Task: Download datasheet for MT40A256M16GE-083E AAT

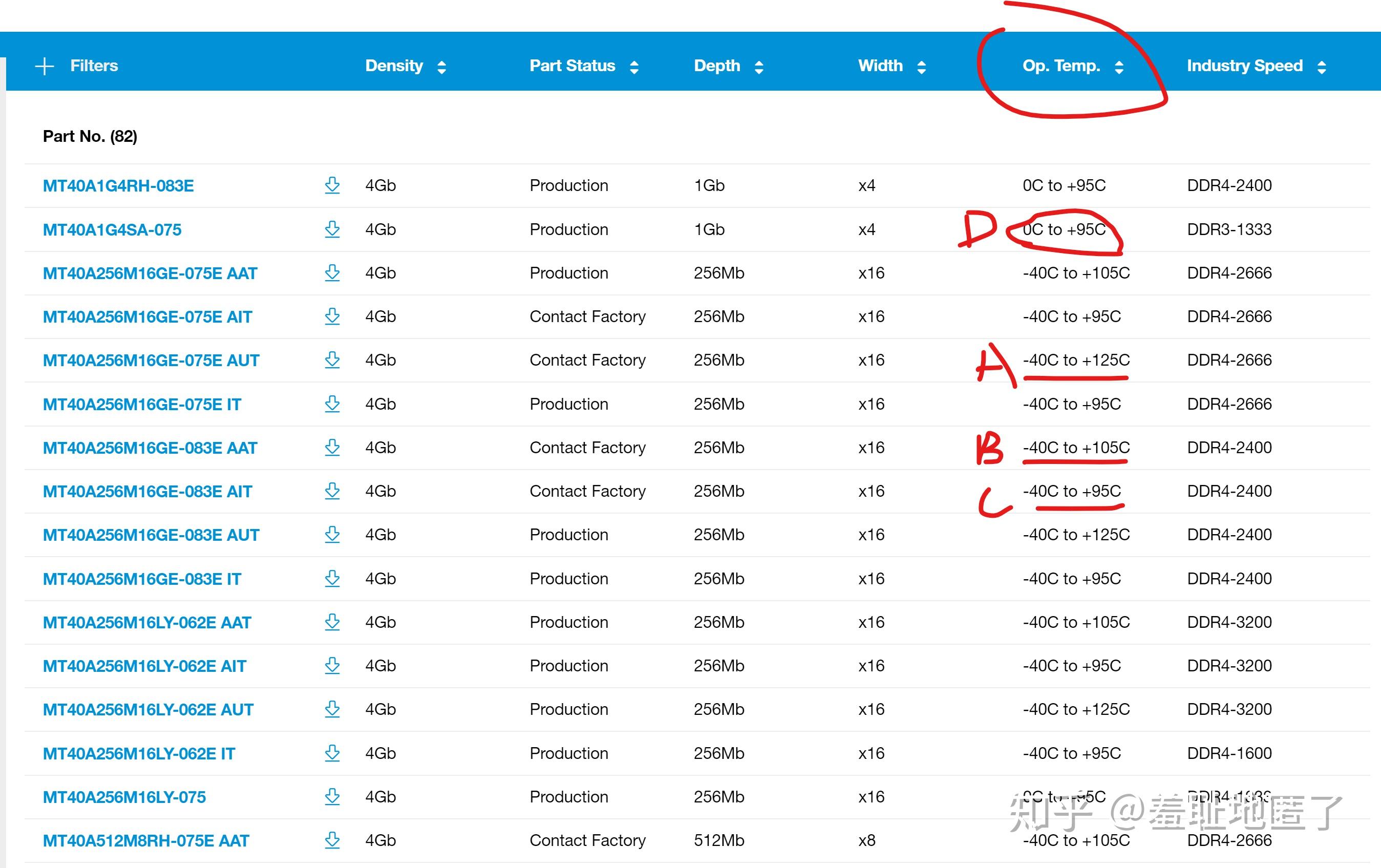Action: (x=332, y=448)
